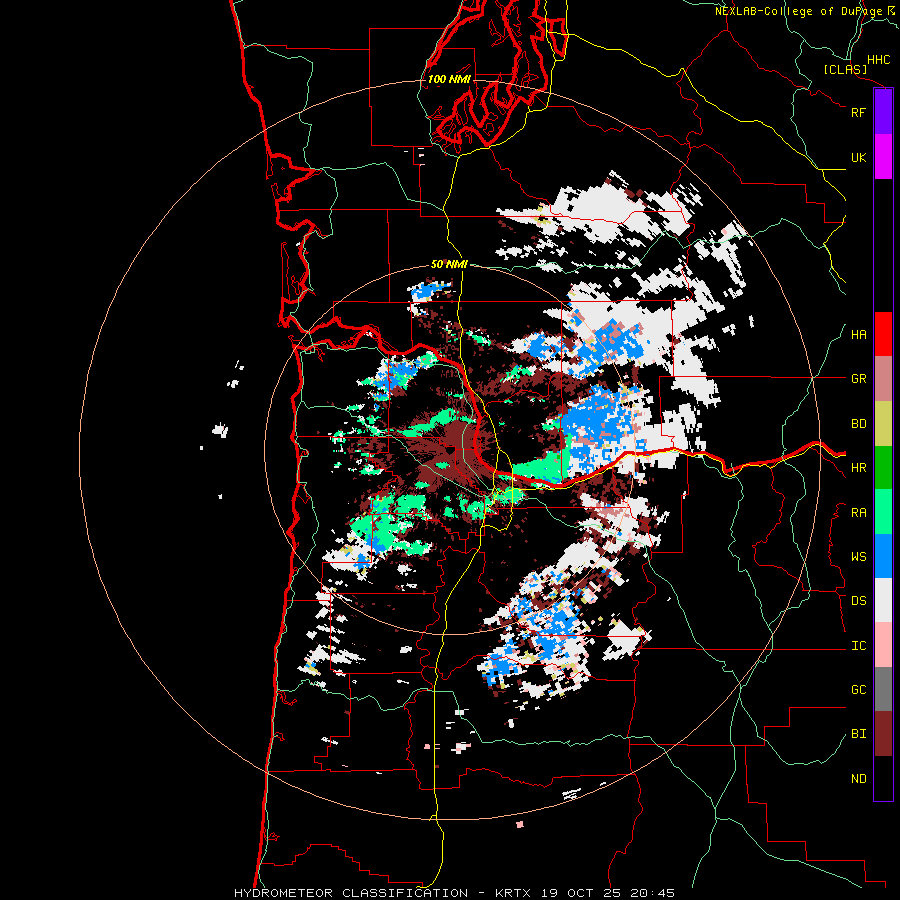Click the [CLAS] units label
Viewport: 900px width, 900px height.
845,70
